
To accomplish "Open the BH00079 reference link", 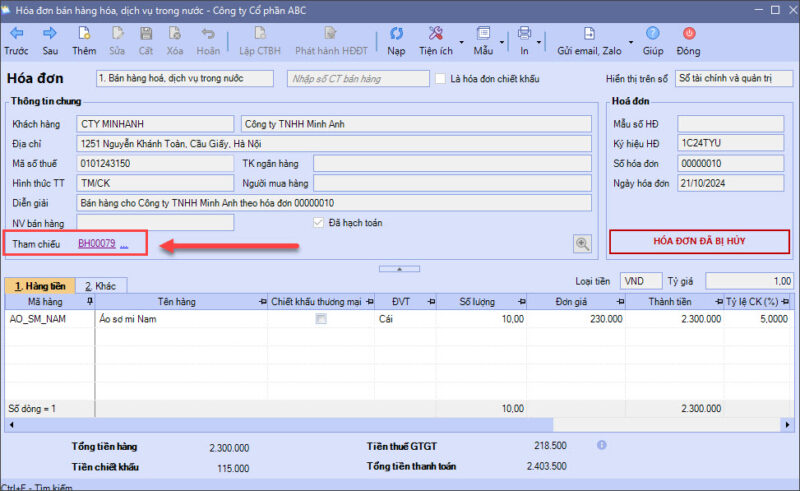I will (x=97, y=243).
